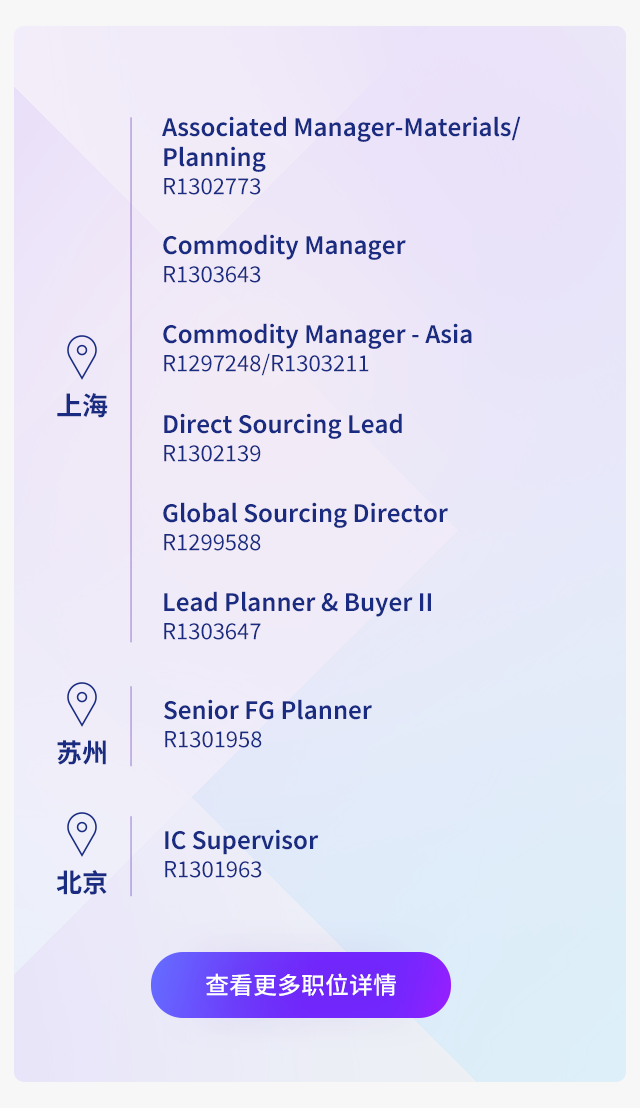Open IC Supervisor job in Beijing
Viewport: 640px width, 1108px height.
coord(240,840)
